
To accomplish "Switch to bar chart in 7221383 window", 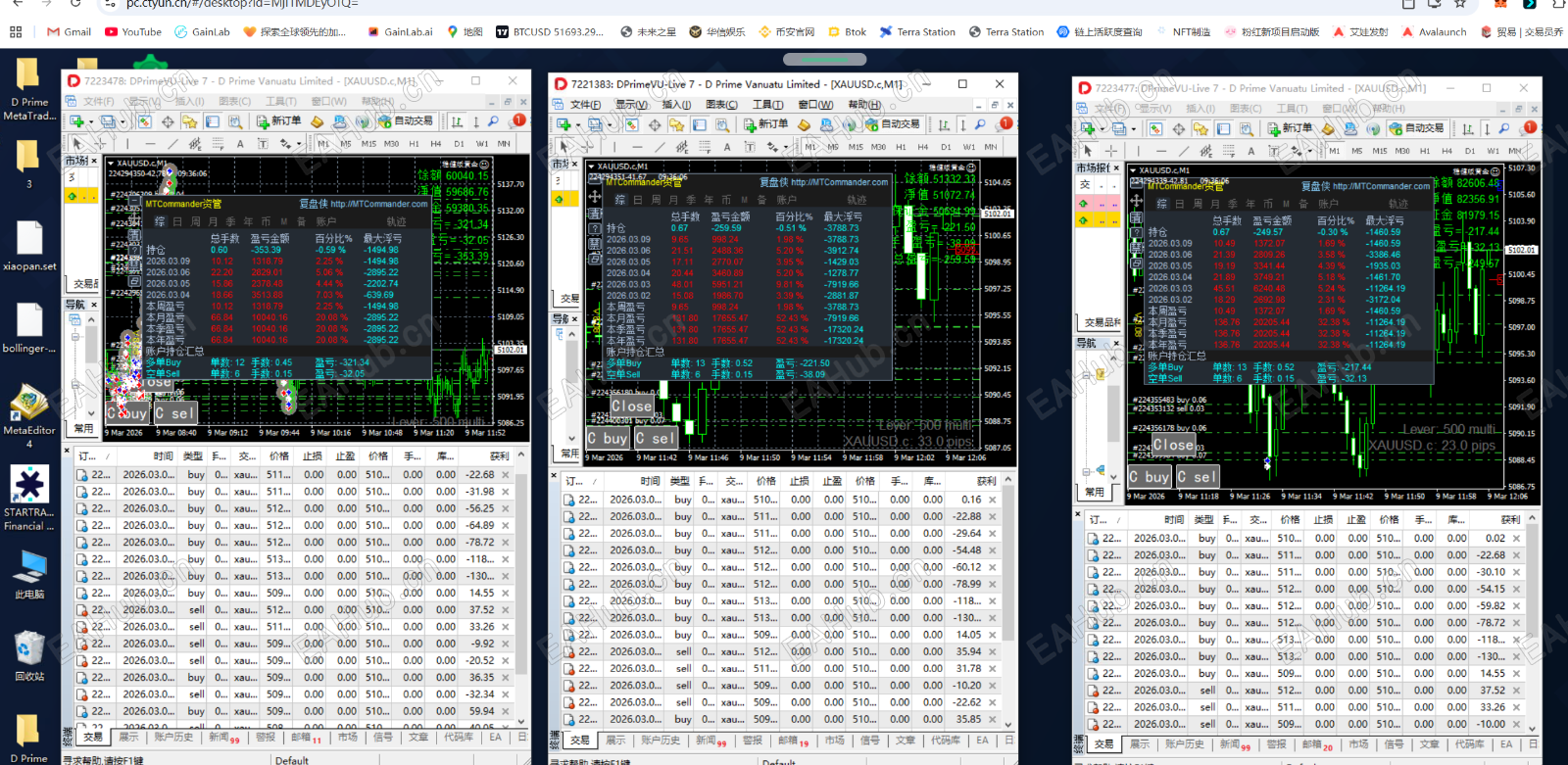I will [944, 124].
